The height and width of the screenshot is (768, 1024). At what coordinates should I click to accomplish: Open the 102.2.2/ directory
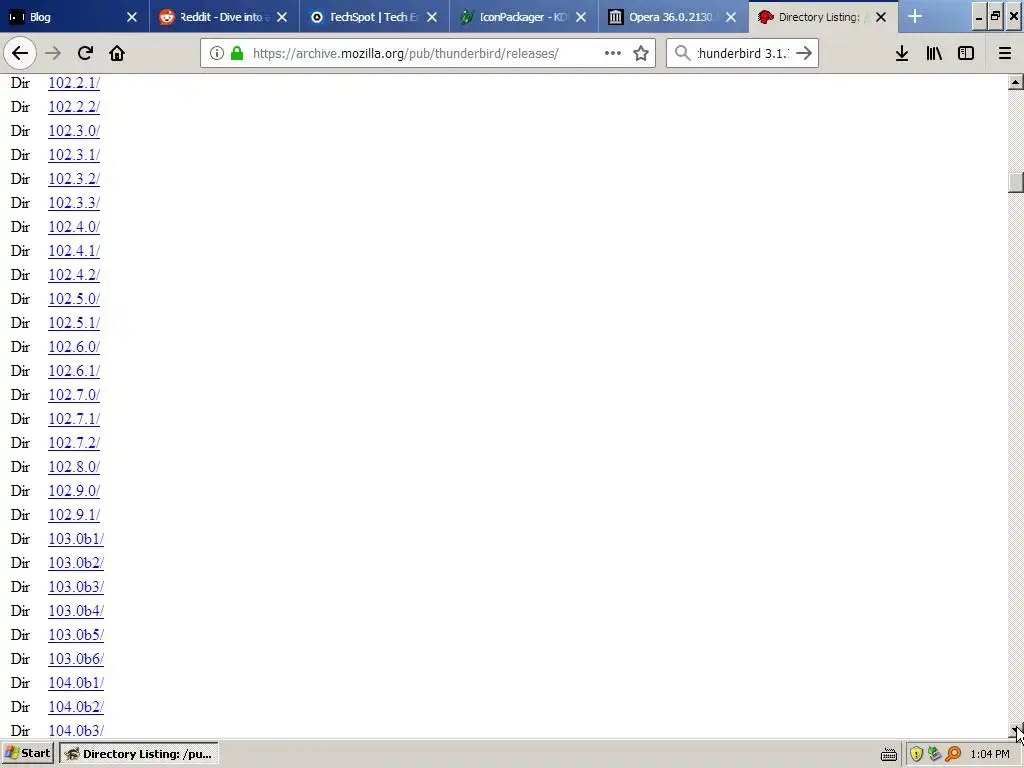pyautogui.click(x=74, y=107)
